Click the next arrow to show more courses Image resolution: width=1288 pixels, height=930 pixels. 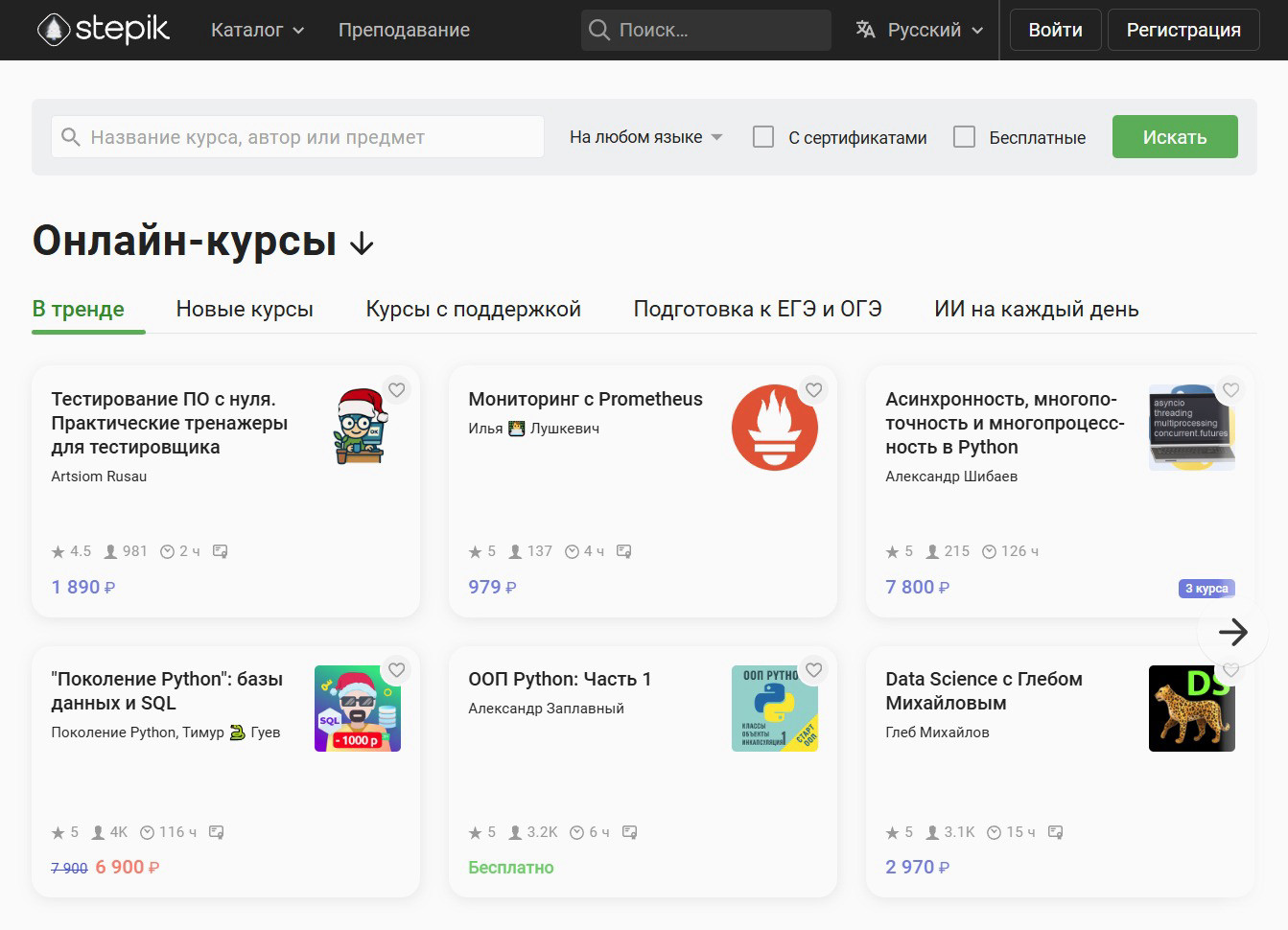pyautogui.click(x=1232, y=632)
